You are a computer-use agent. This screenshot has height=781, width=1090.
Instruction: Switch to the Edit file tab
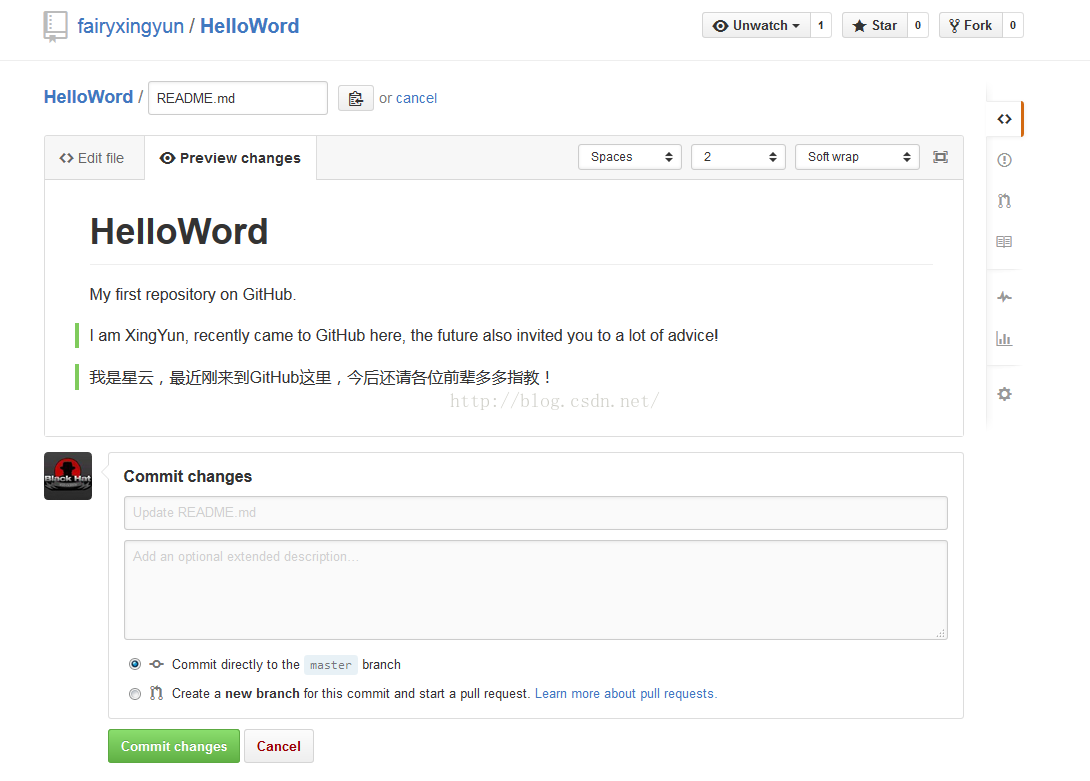pyautogui.click(x=92, y=158)
